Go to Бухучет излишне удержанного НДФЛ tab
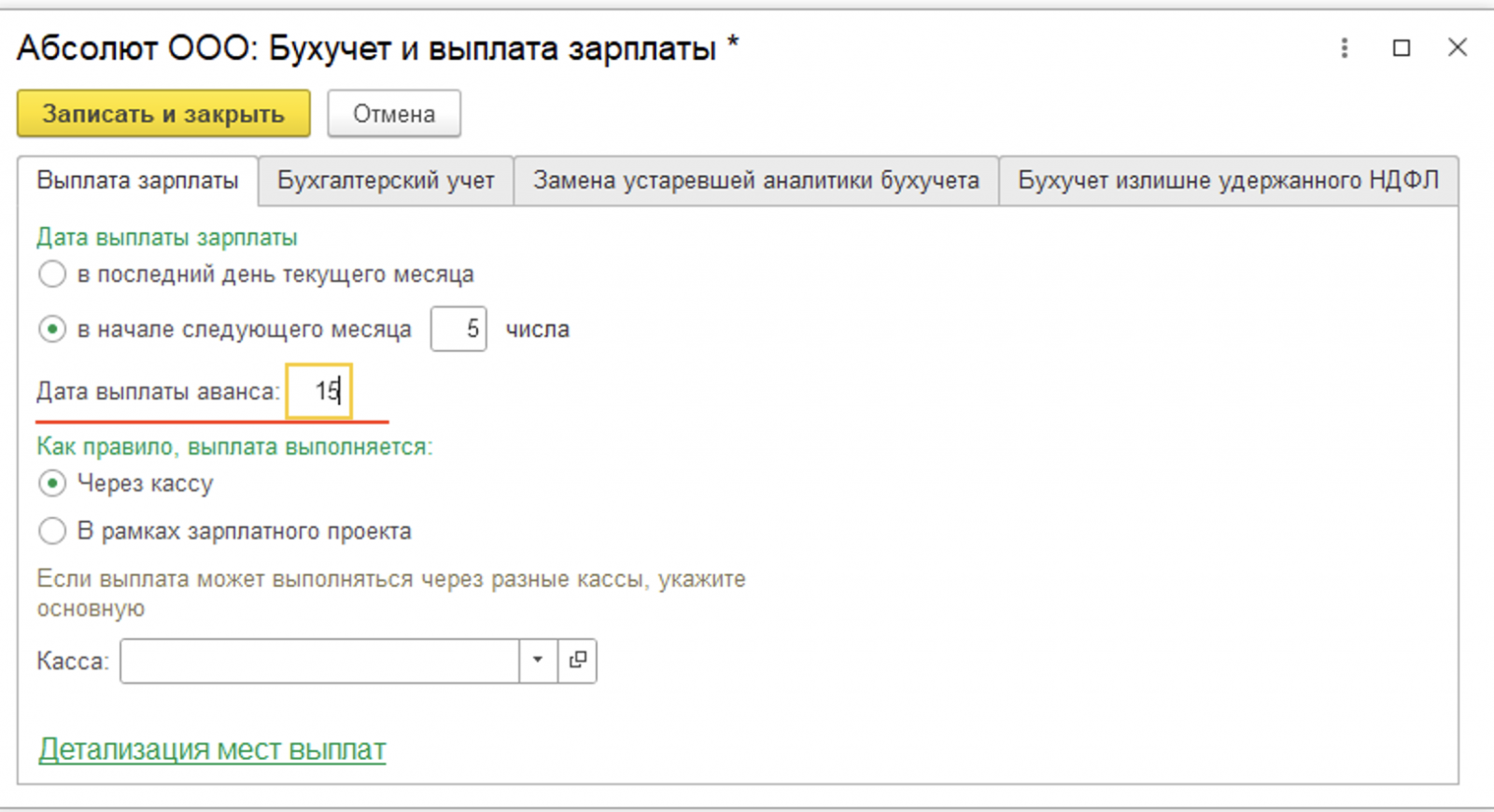 (x=1228, y=180)
